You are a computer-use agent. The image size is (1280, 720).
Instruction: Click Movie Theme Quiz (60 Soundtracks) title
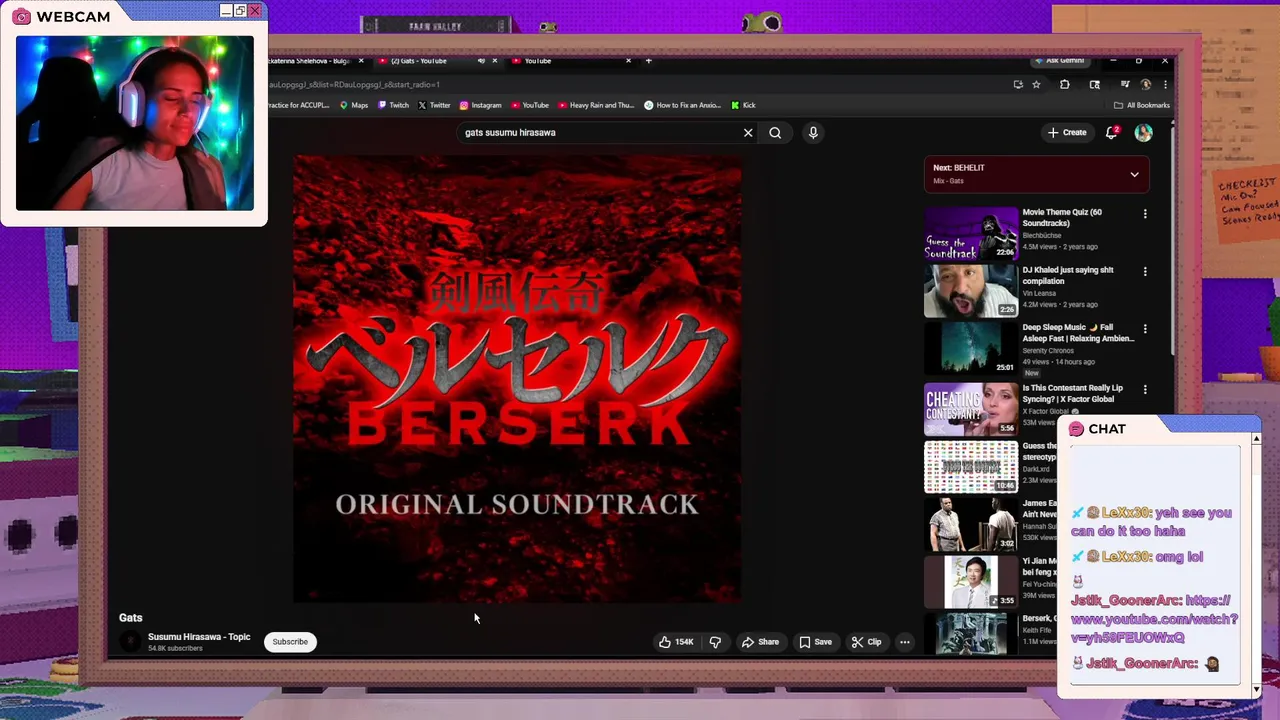(x=1062, y=217)
